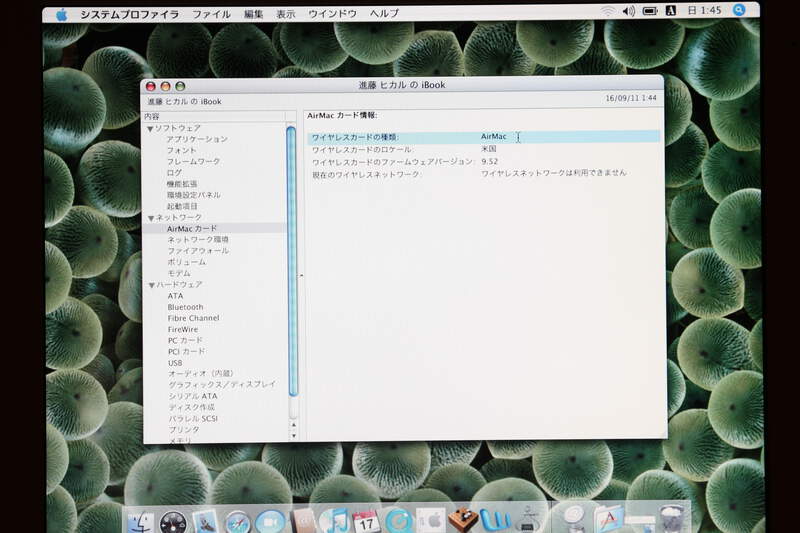
Task: Collapse the ハードウェア section
Action: pos(152,286)
